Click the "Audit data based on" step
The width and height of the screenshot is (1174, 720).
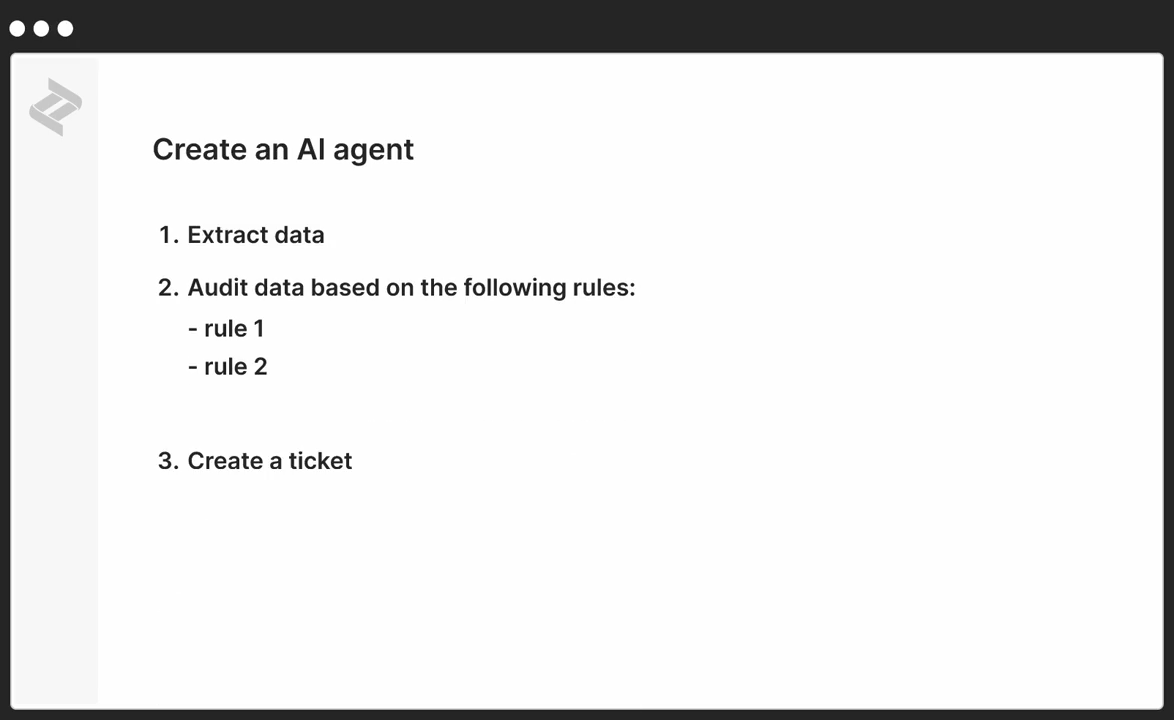pyautogui.click(x=411, y=287)
